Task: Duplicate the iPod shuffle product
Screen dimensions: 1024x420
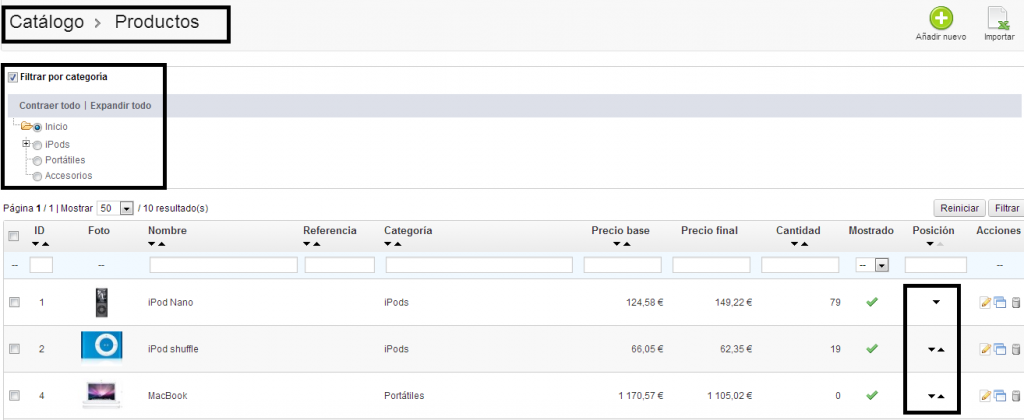Action: (998, 349)
